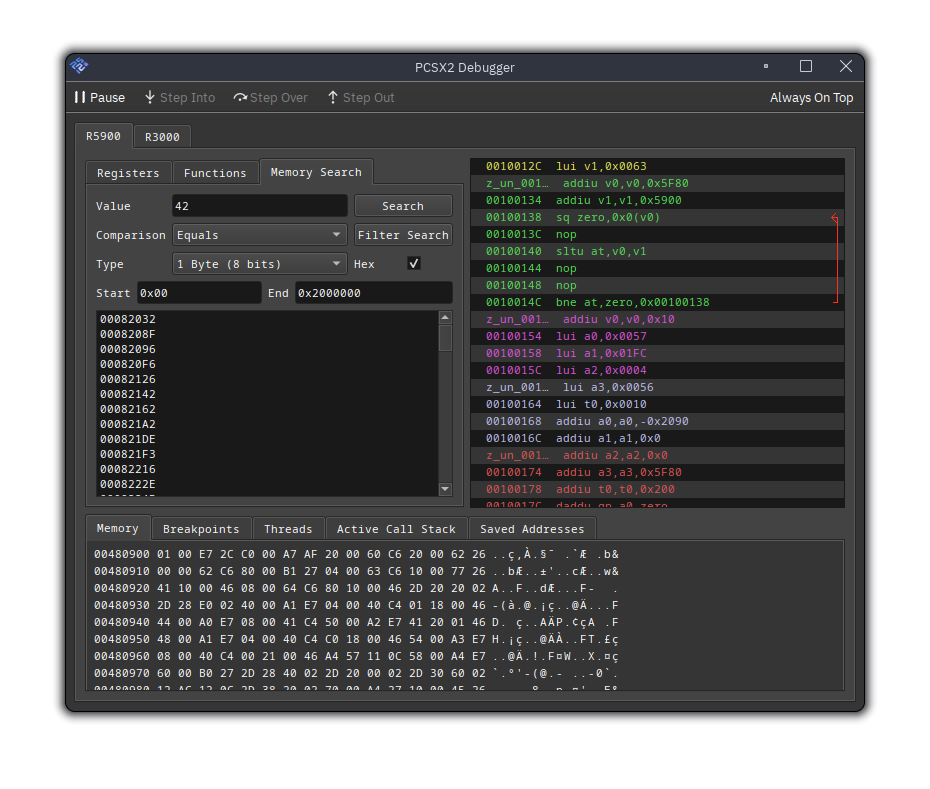Viewport: 930px width, 789px height.
Task: Switch to the R3000 CPU tab
Action: click(161, 137)
